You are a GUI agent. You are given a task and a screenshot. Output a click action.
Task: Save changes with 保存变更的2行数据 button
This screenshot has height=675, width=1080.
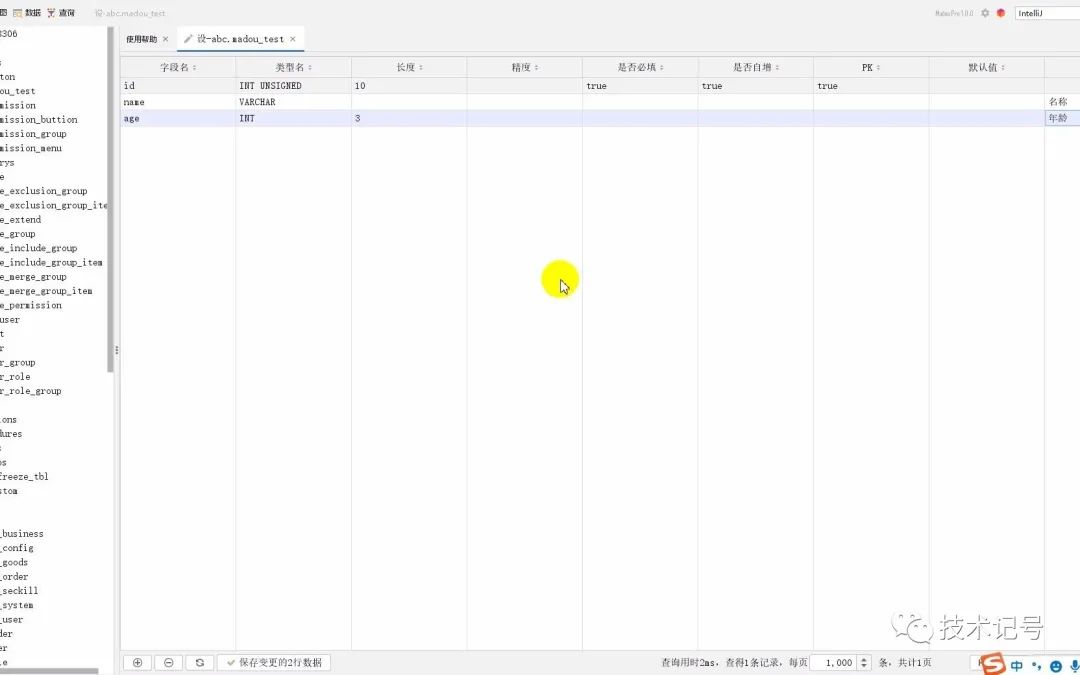(x=274, y=663)
